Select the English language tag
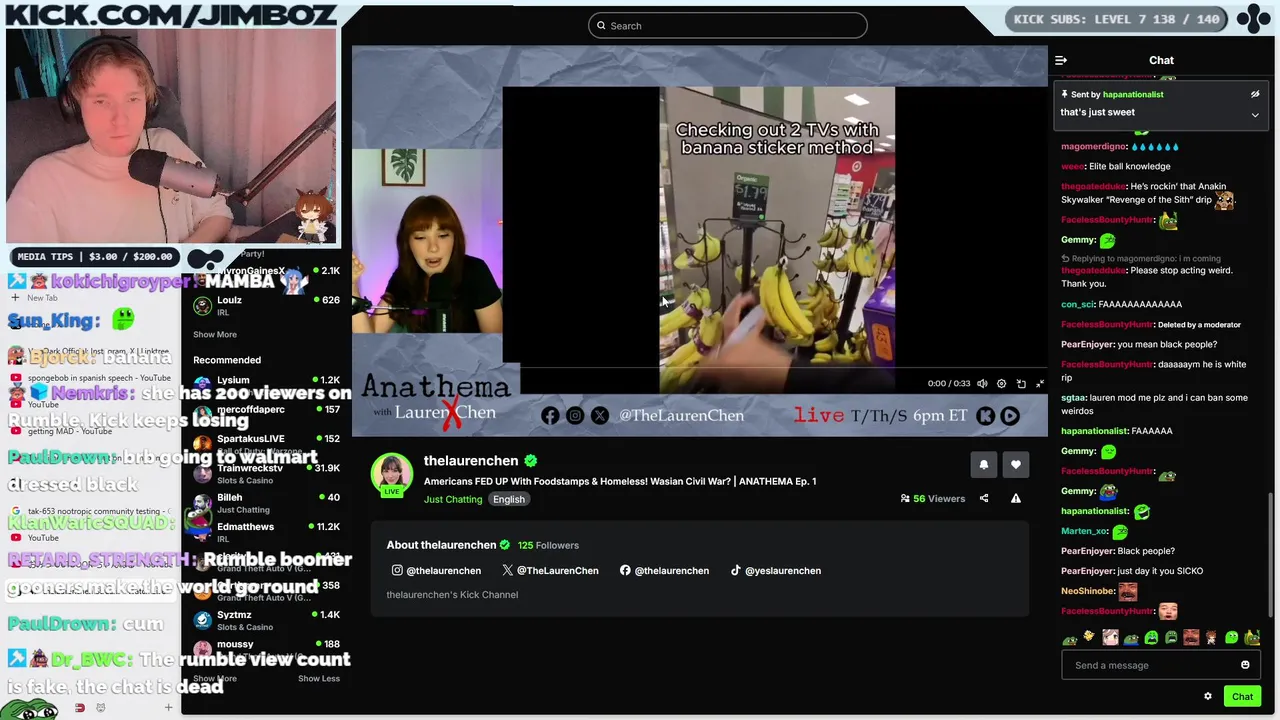 (x=508, y=499)
